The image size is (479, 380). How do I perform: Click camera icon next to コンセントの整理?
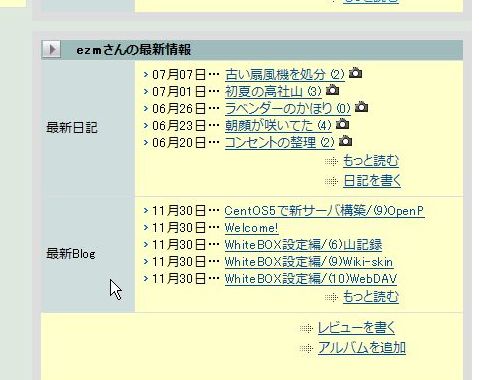point(345,141)
